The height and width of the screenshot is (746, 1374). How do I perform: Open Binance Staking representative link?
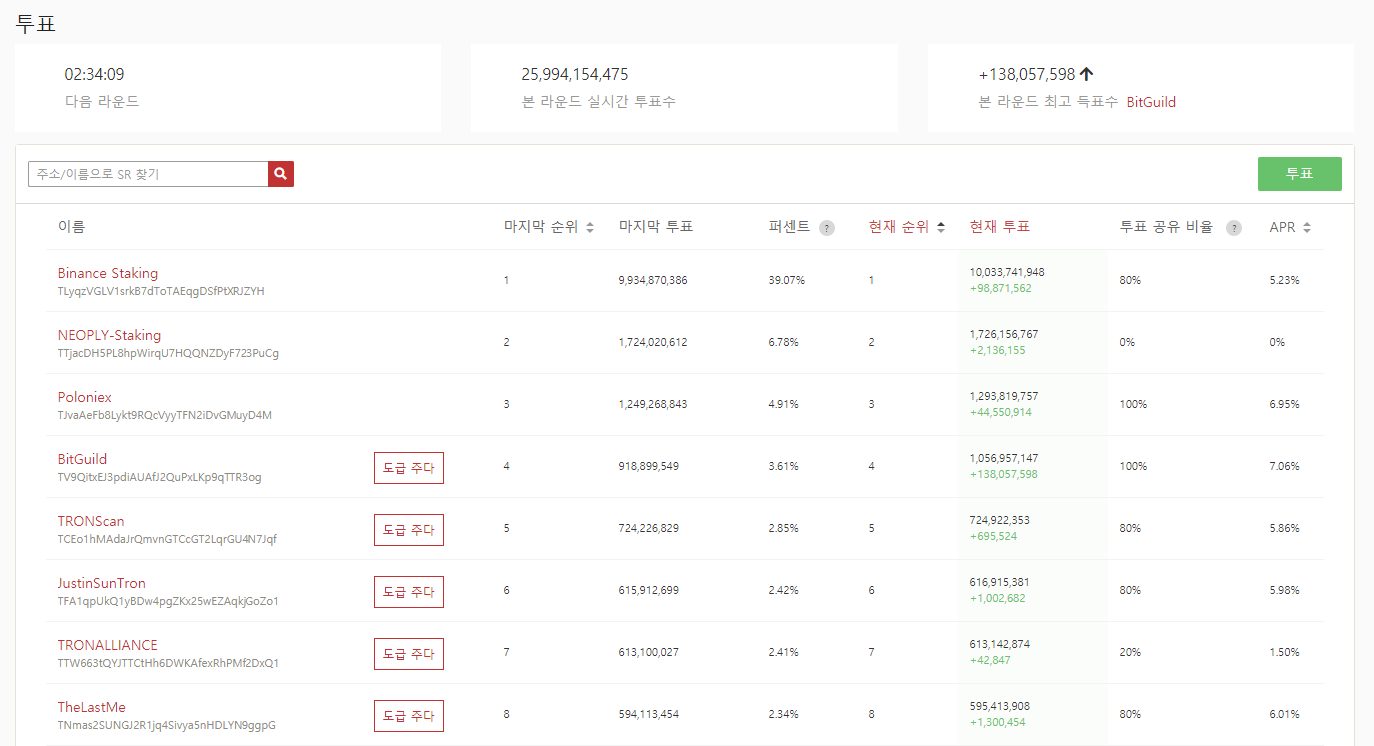click(108, 273)
